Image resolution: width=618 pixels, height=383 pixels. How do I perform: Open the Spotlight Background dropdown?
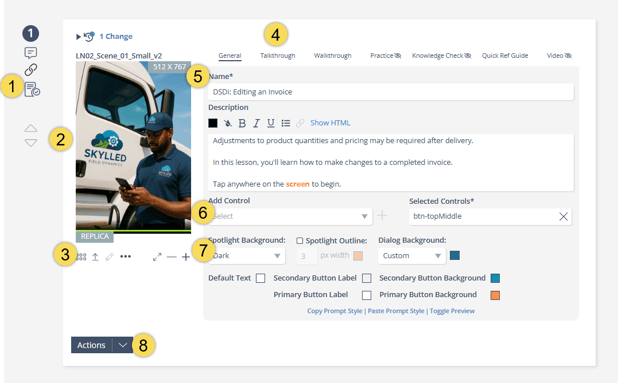point(247,256)
